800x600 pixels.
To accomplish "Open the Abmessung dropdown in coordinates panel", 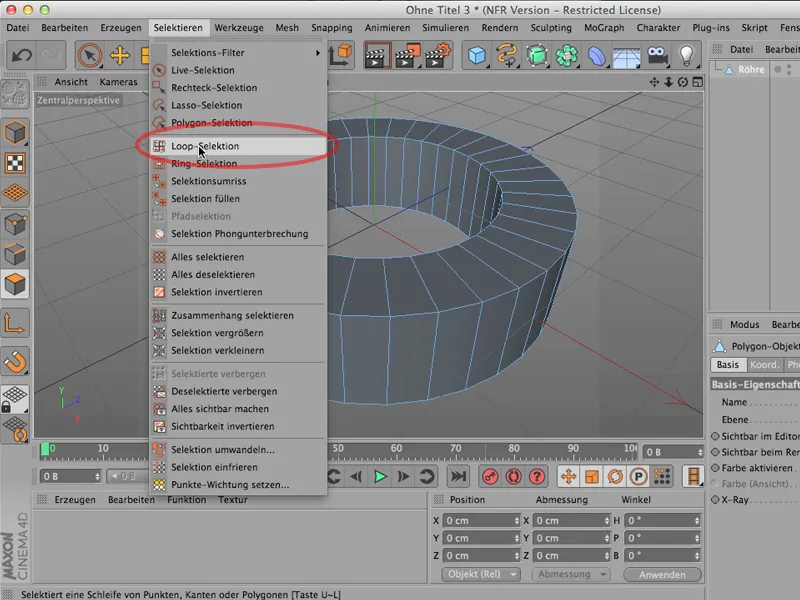I will point(570,575).
